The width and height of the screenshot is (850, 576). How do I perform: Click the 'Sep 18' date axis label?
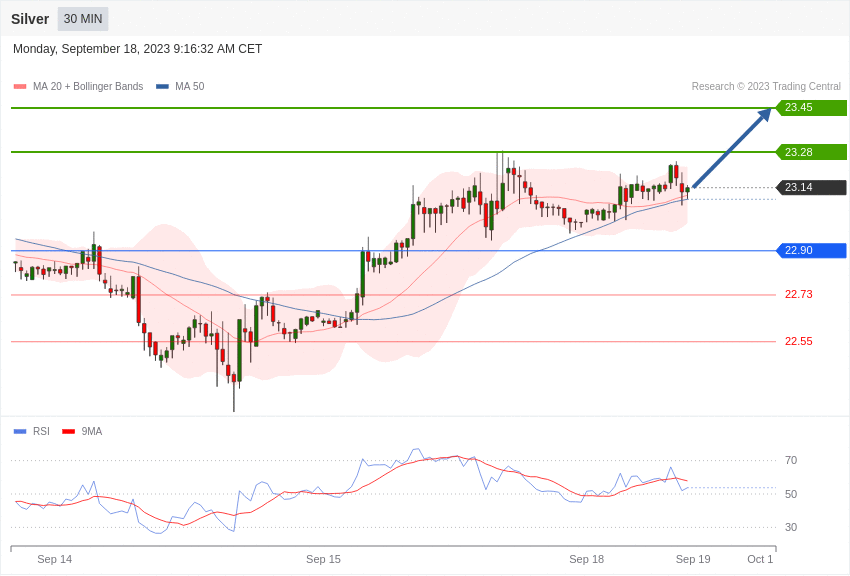coord(587,559)
